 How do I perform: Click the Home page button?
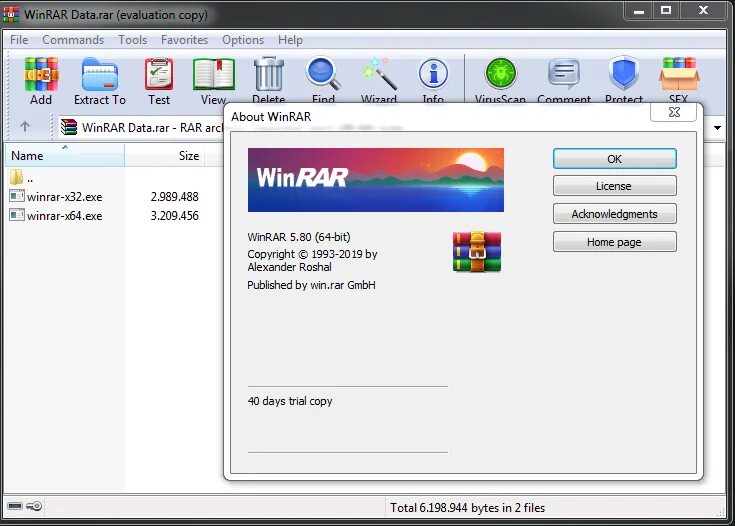615,242
